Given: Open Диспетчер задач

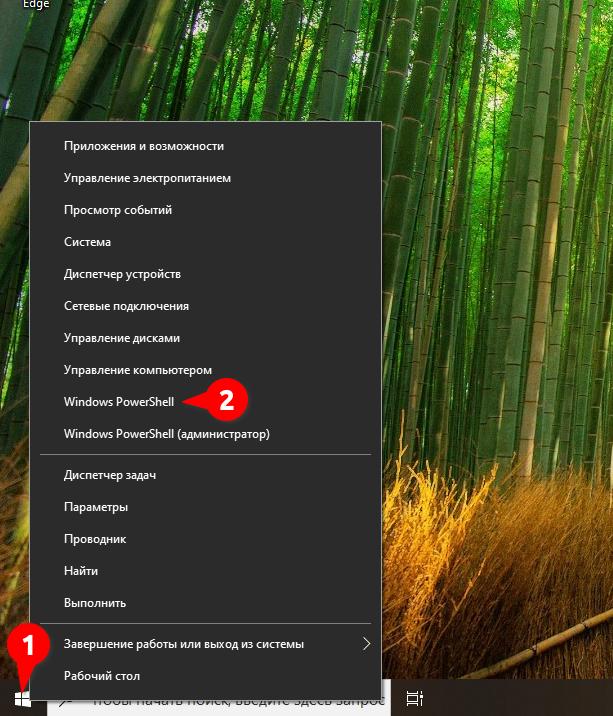Looking at the screenshot, I should coord(206,475).
